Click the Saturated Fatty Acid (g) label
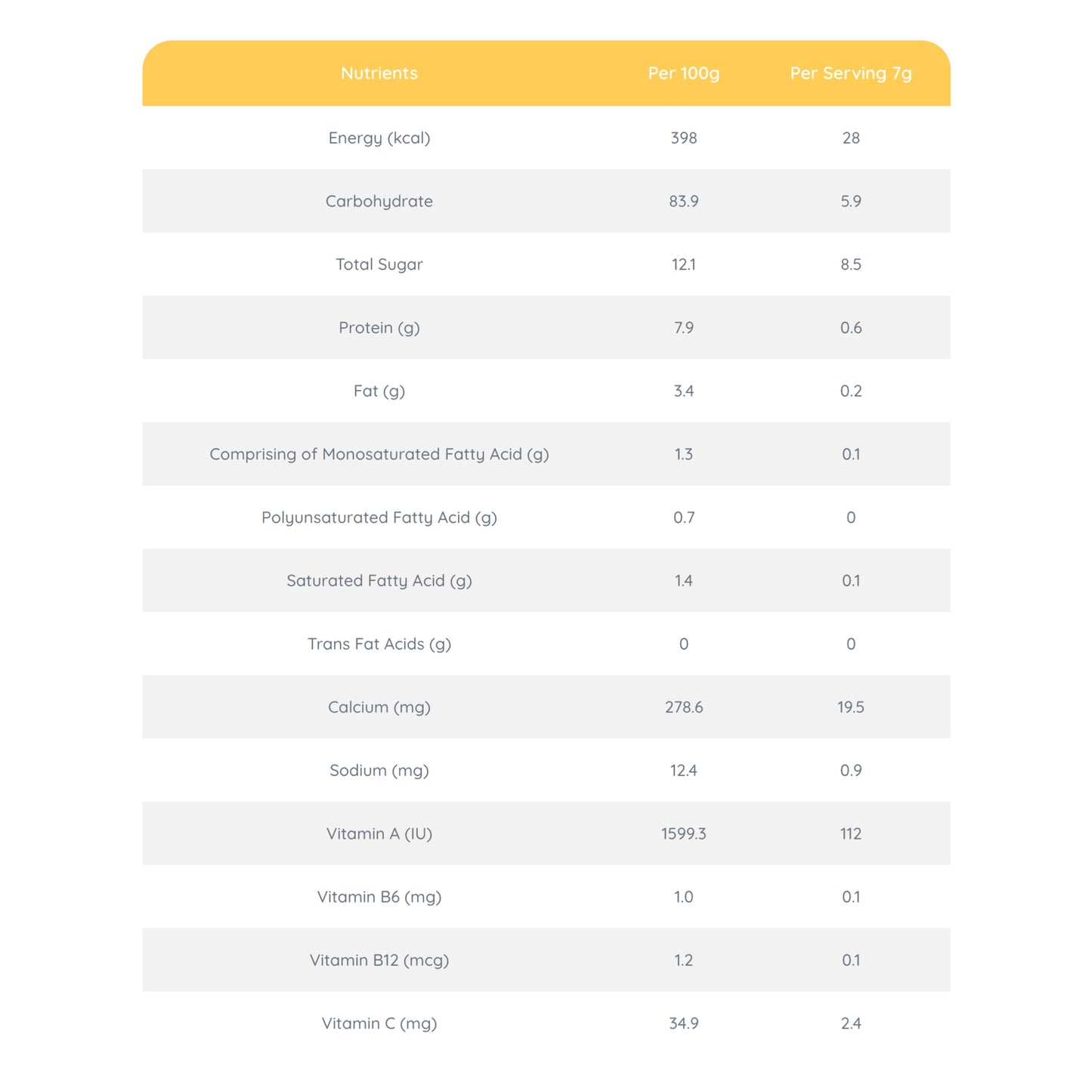 tap(379, 581)
